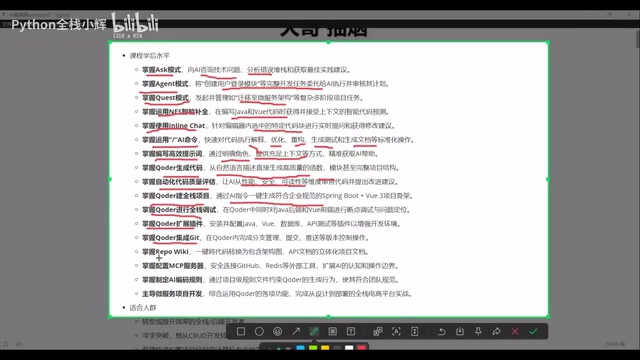The image size is (640, 360).
Task: Select the text annotation tool
Action: point(351,331)
